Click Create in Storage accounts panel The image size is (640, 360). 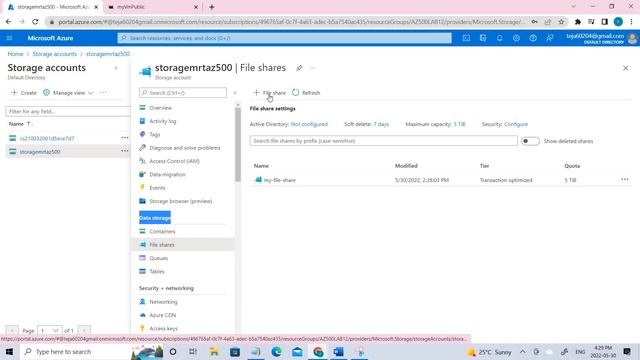(x=24, y=93)
